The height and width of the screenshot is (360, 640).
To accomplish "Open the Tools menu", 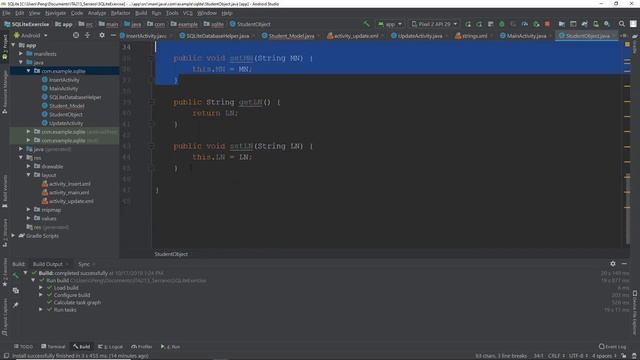I will pyautogui.click(x=172, y=13).
